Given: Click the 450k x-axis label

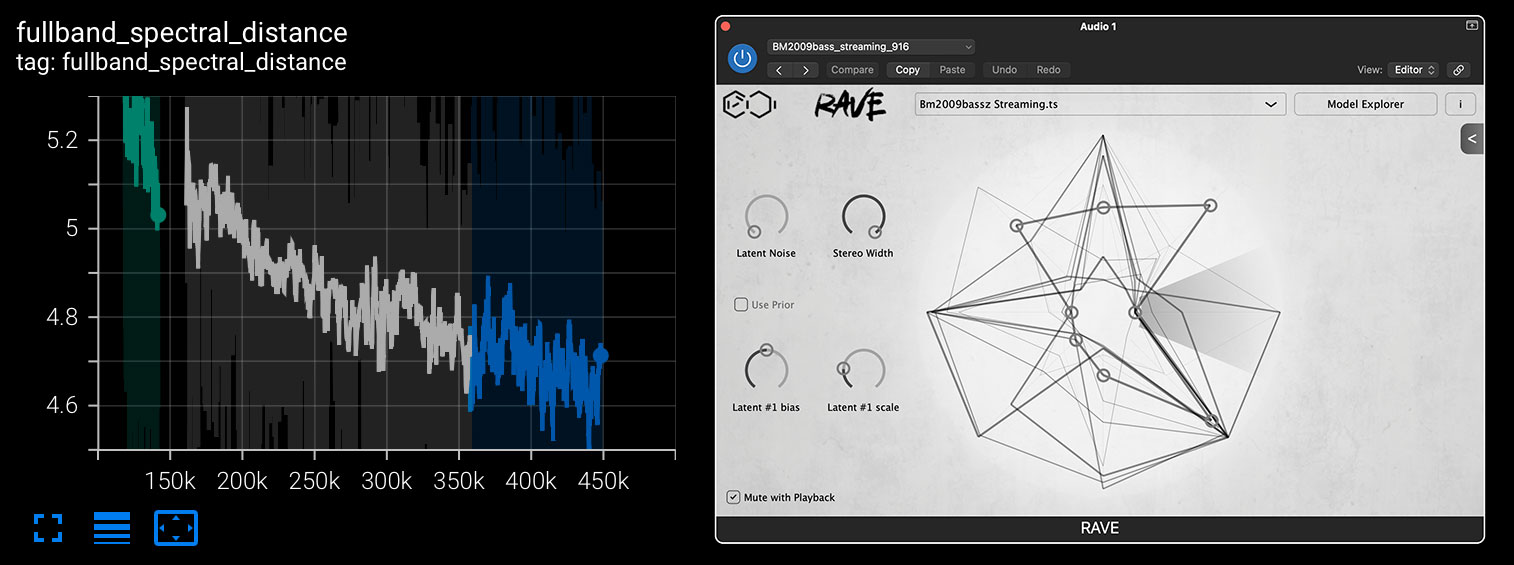Looking at the screenshot, I should [x=602, y=481].
